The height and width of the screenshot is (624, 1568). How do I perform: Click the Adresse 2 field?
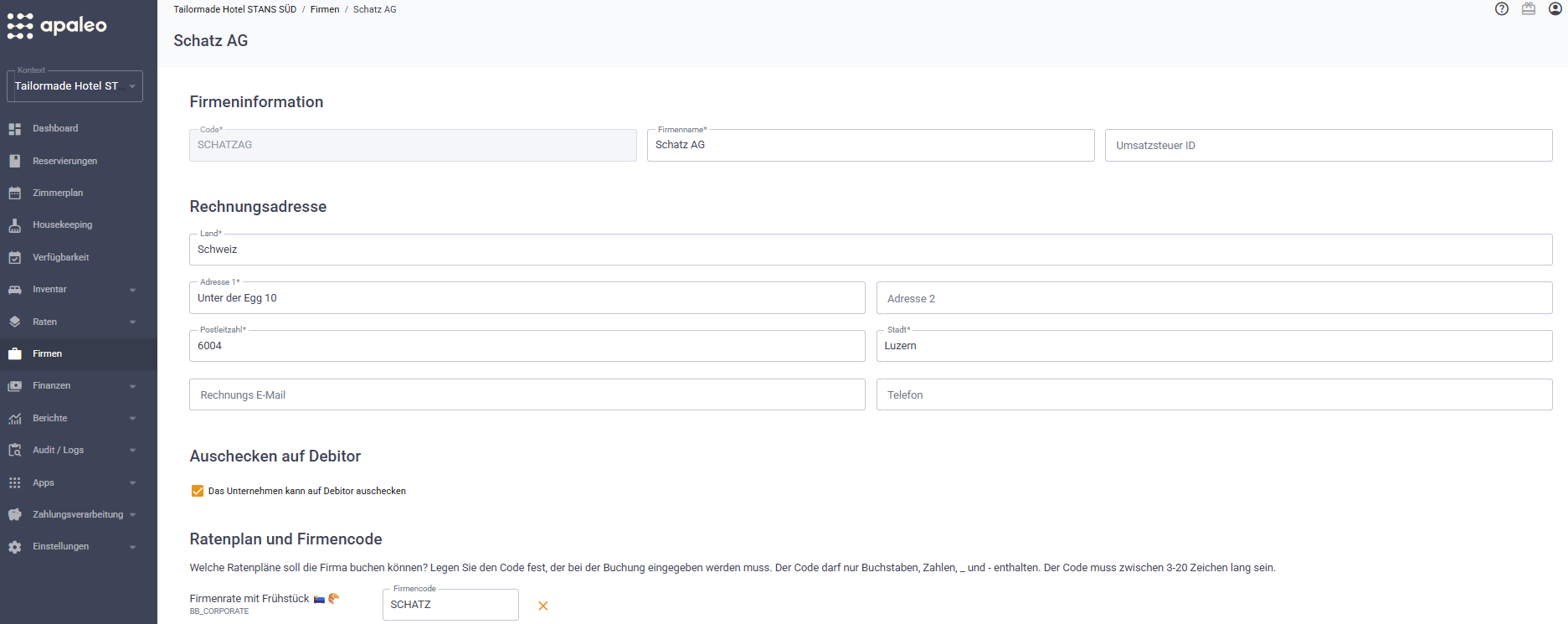[x=1214, y=298]
